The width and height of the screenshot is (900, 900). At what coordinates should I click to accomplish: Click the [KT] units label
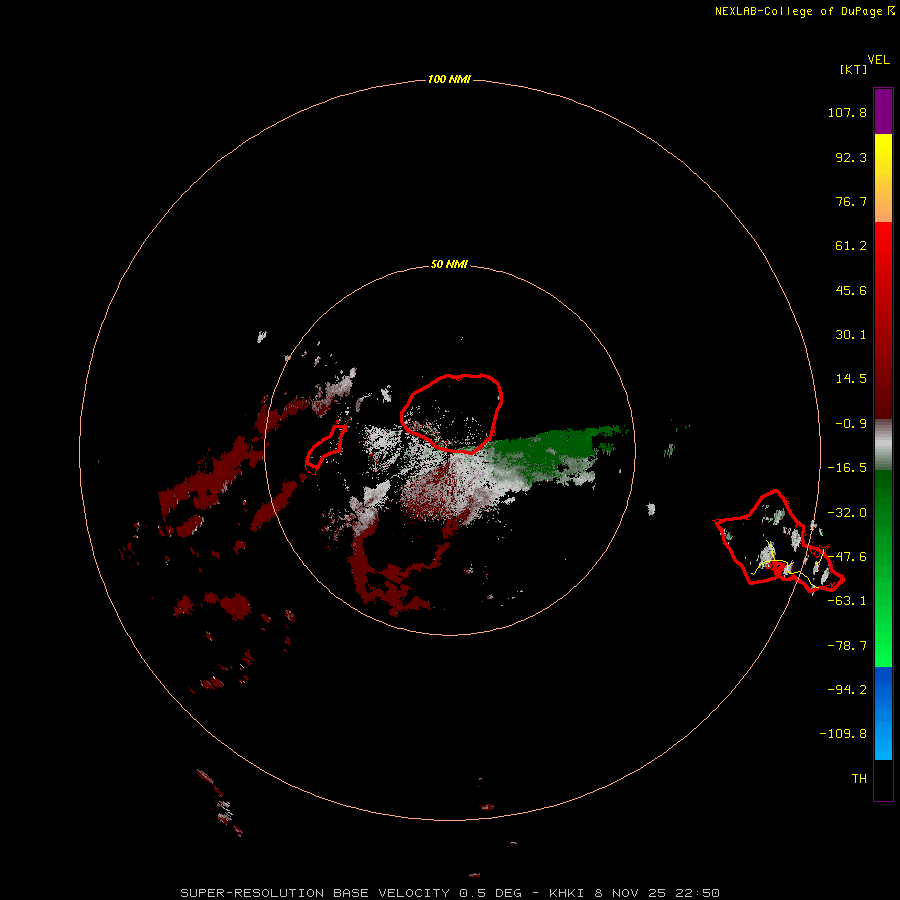pyautogui.click(x=854, y=69)
